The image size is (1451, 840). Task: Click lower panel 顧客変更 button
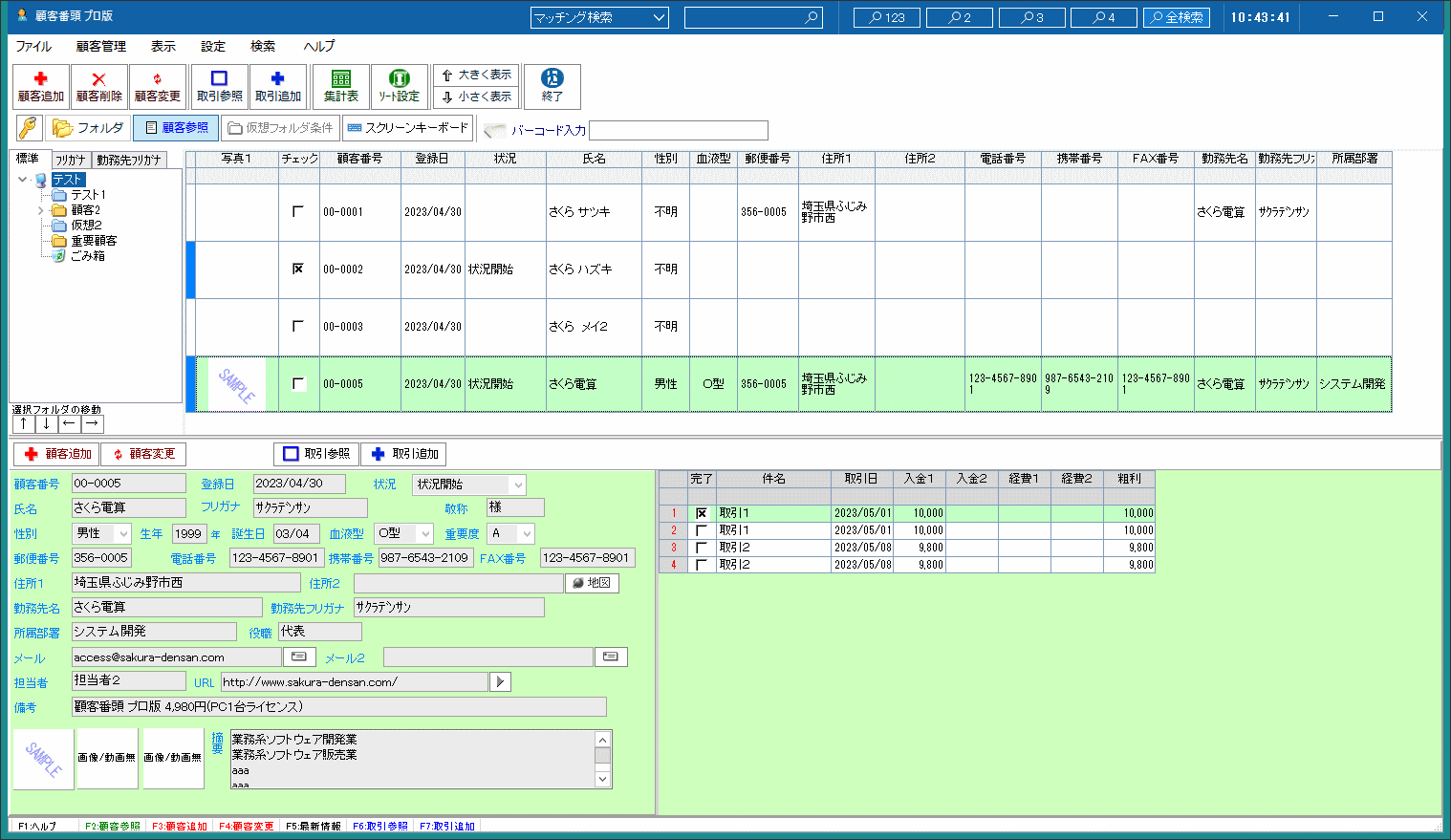tap(143, 454)
